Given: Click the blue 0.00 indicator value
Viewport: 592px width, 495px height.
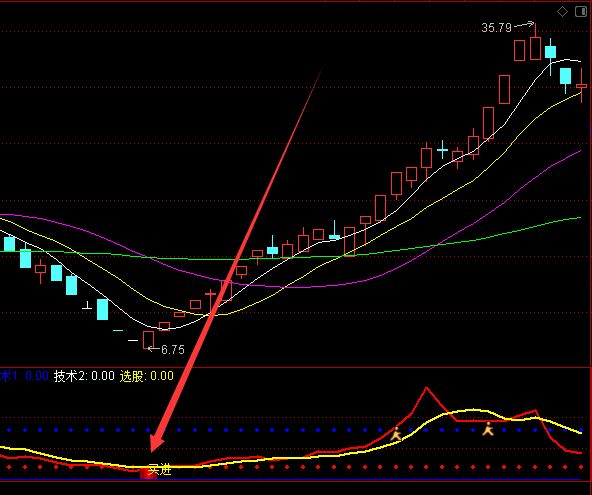Looking at the screenshot, I should (x=37, y=376).
